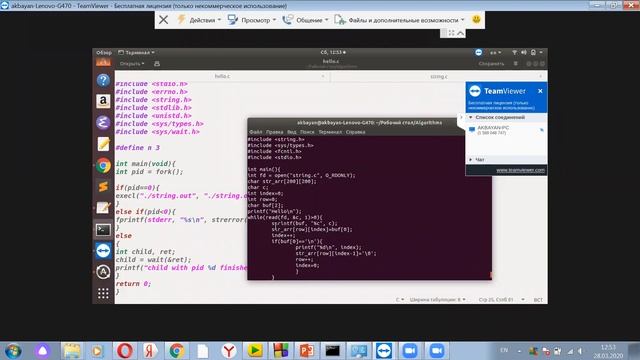Open Software Updater from the Ubuntu dock
Screen dimensions: 640x360
(x=103, y=272)
